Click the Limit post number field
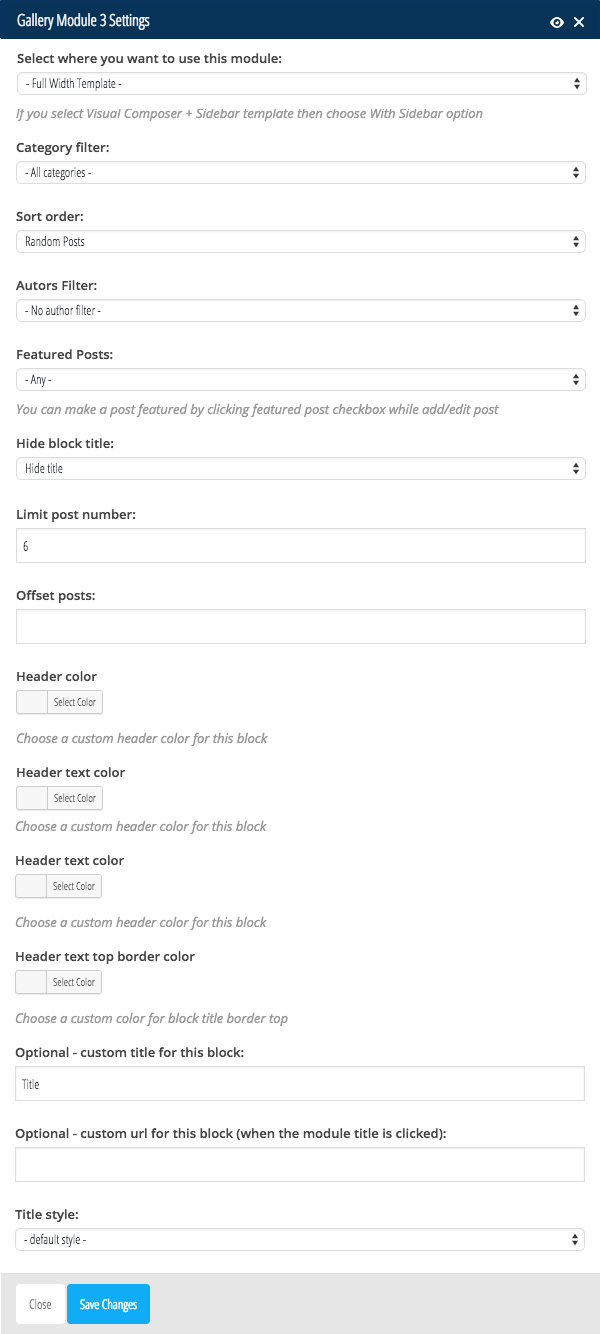The width and height of the screenshot is (600, 1334). (300, 546)
